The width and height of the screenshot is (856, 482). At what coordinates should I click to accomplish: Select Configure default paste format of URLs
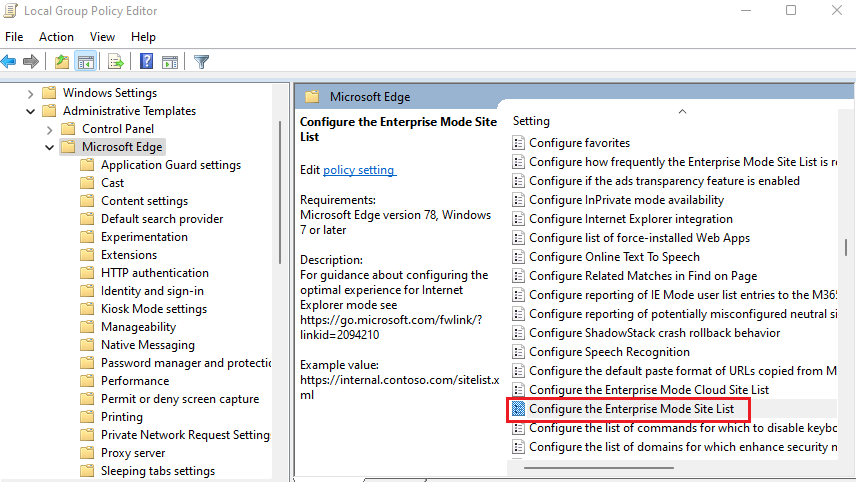pos(683,371)
